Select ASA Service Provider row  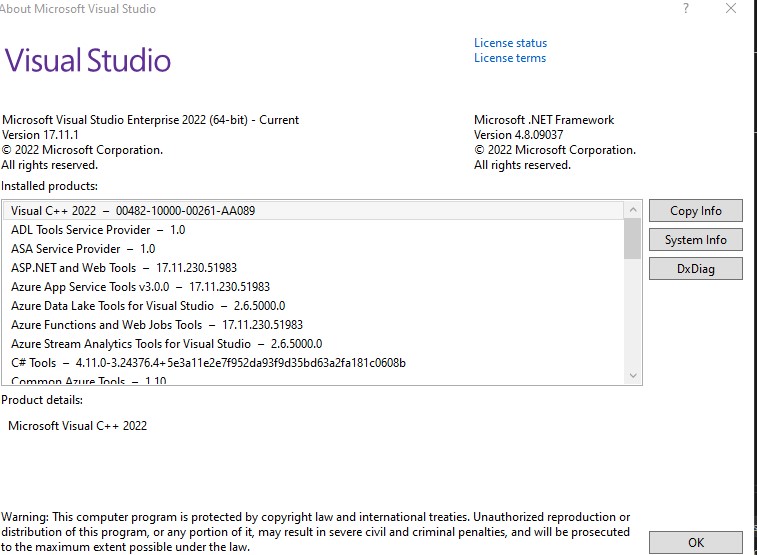coord(313,249)
